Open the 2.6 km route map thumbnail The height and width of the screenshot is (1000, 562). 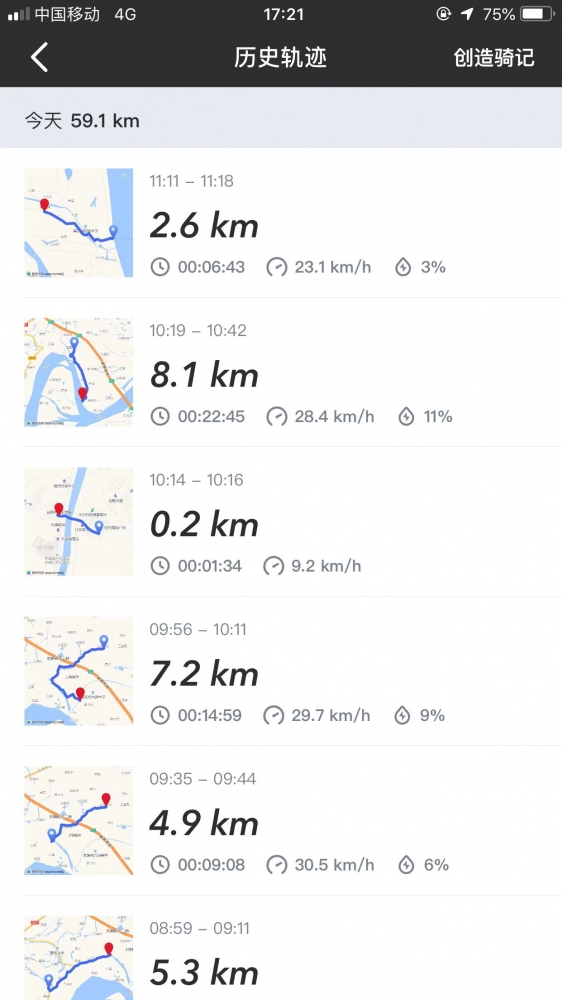tap(78, 223)
